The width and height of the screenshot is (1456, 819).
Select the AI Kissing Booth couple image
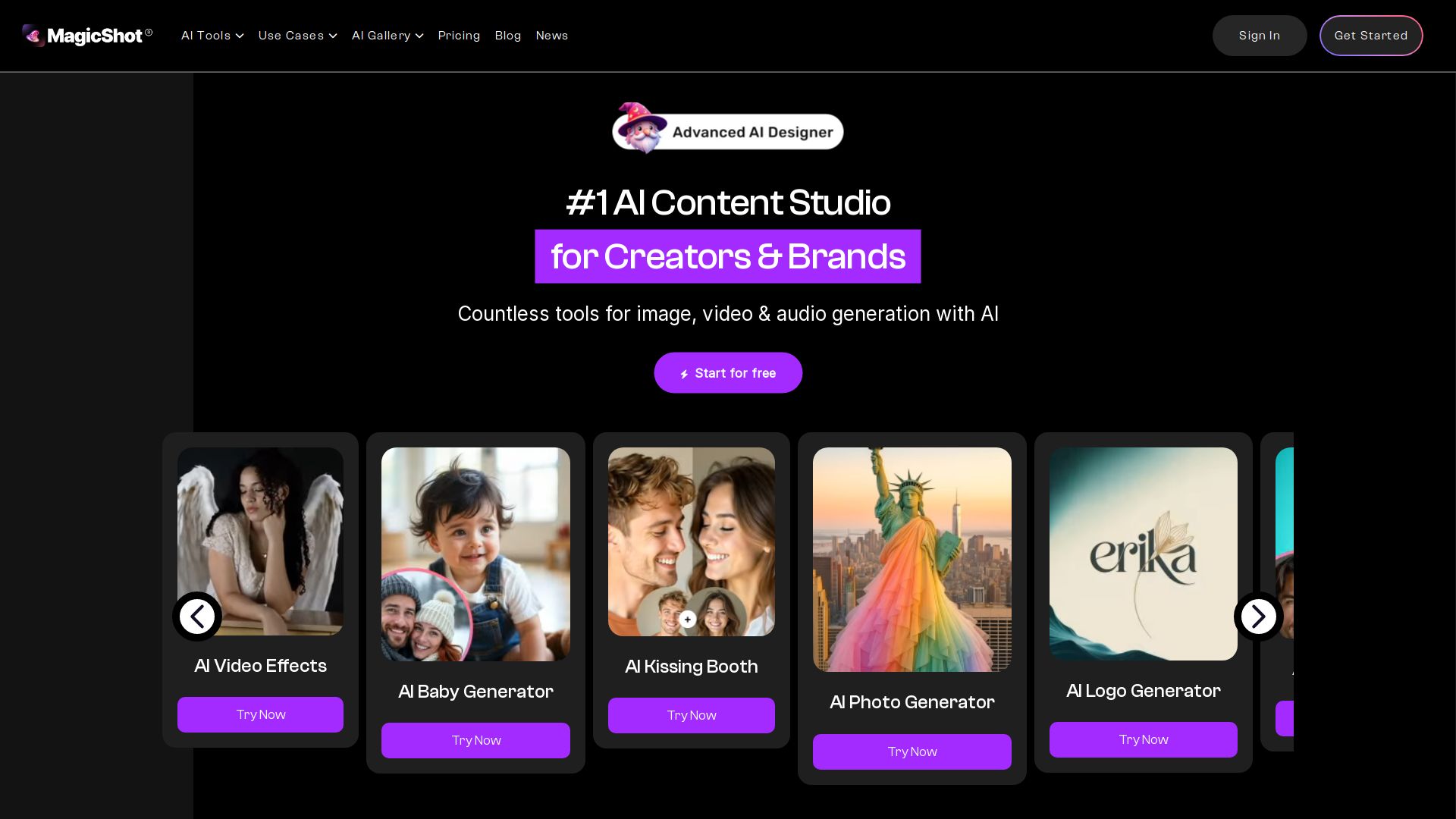[x=692, y=541]
